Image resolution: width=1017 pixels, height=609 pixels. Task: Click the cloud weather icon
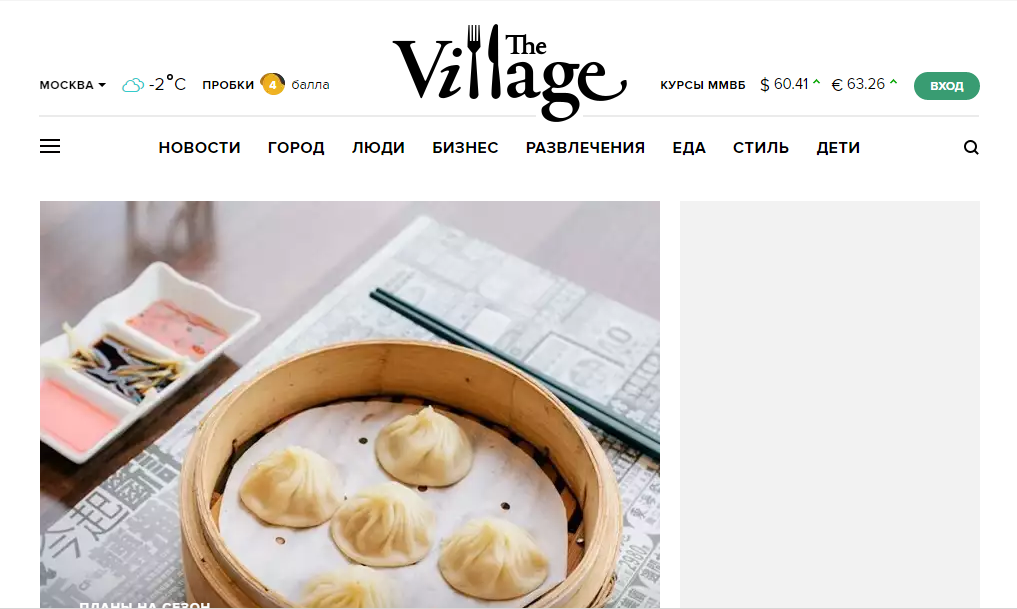(x=133, y=85)
